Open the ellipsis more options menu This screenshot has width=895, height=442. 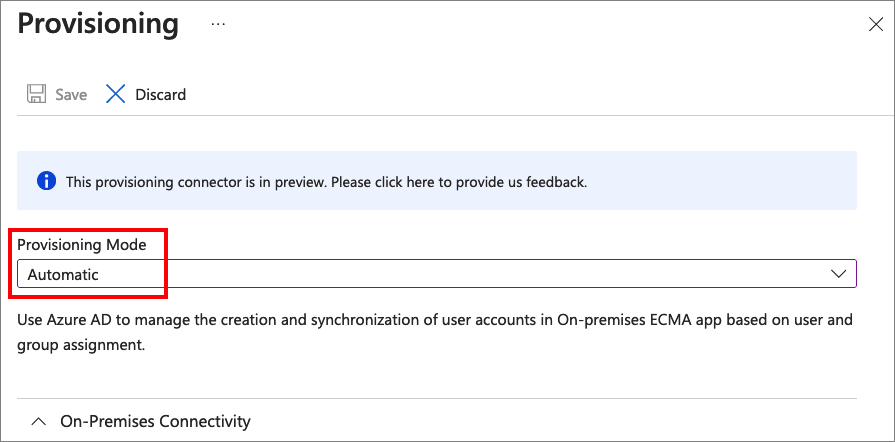pos(218,24)
